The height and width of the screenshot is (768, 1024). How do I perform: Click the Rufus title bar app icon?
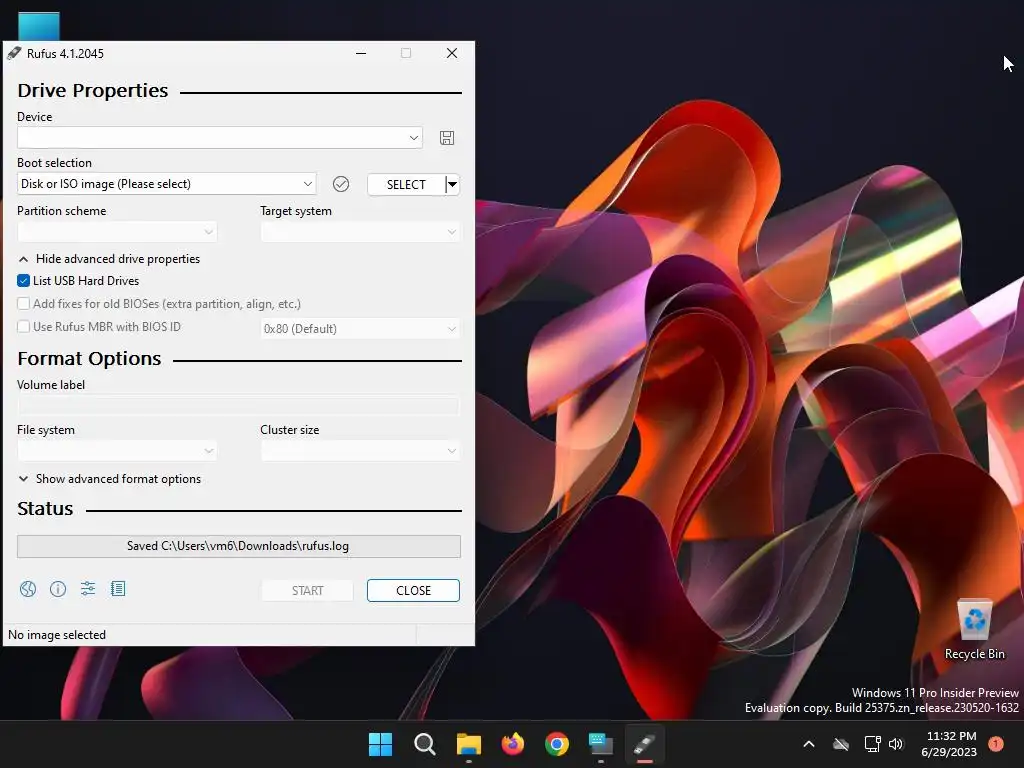point(14,54)
